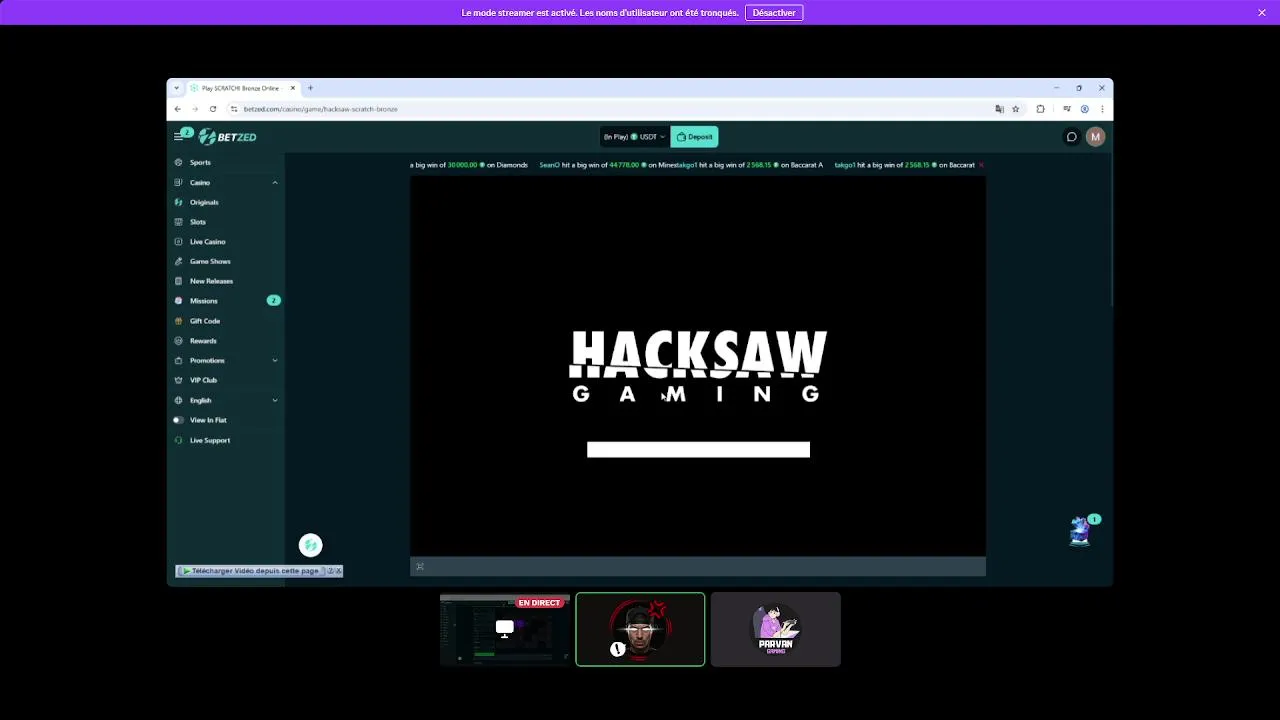
Task: Open the chat bubble icon
Action: [1071, 137]
